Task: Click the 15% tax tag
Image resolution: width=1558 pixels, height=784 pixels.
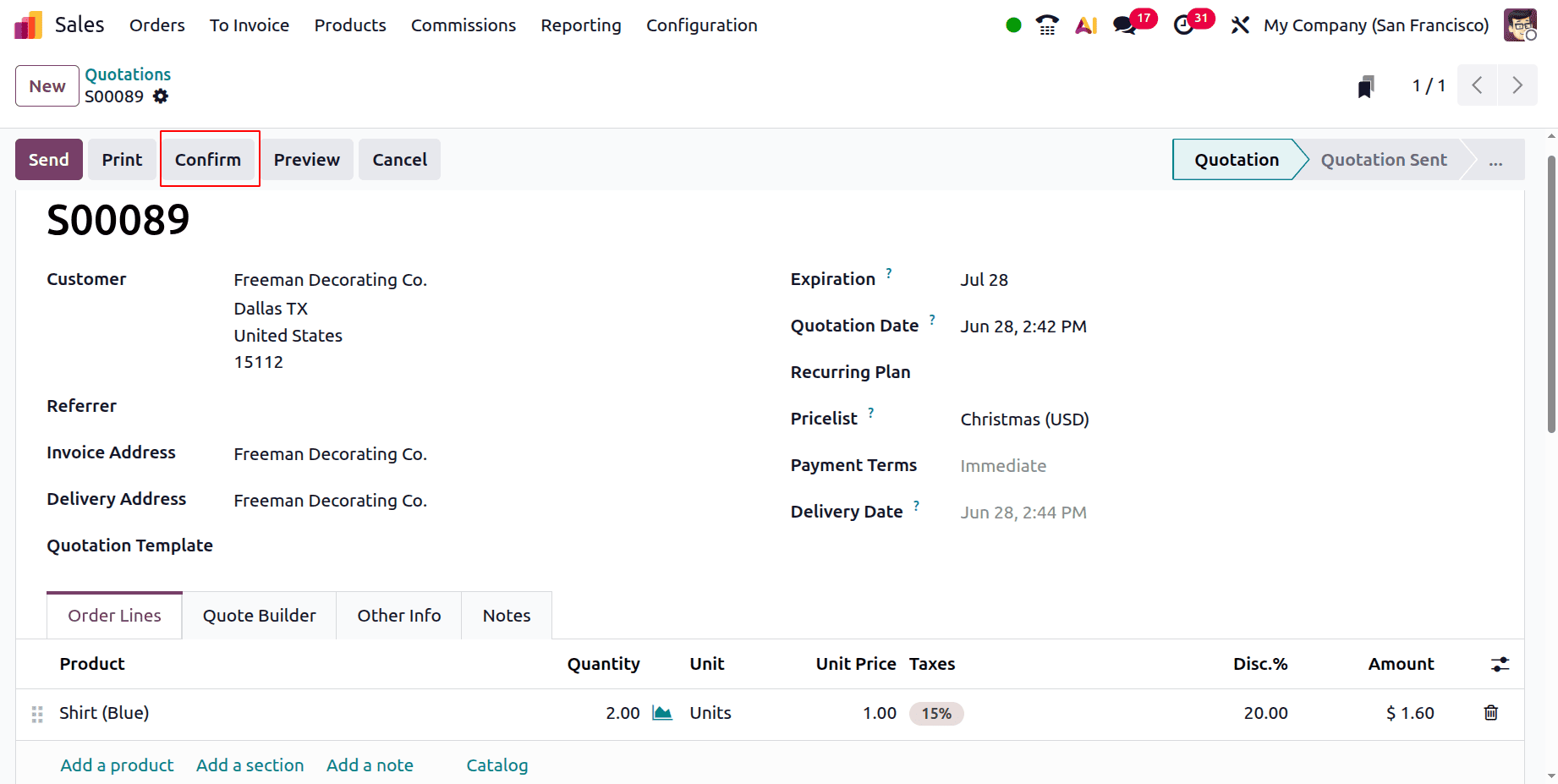Action: click(x=936, y=714)
